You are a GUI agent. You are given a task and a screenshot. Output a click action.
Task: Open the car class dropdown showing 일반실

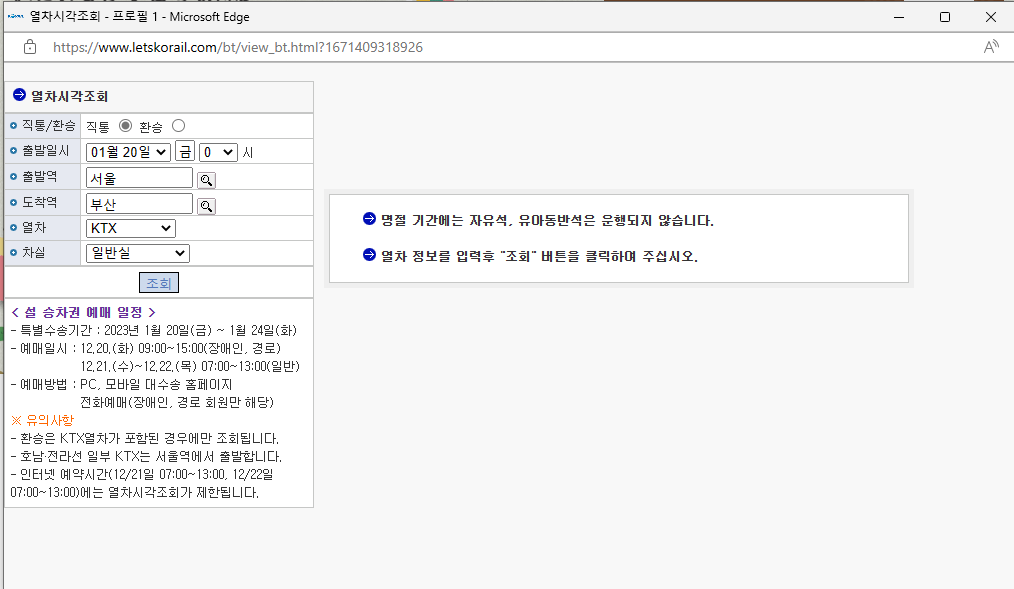tap(136, 253)
